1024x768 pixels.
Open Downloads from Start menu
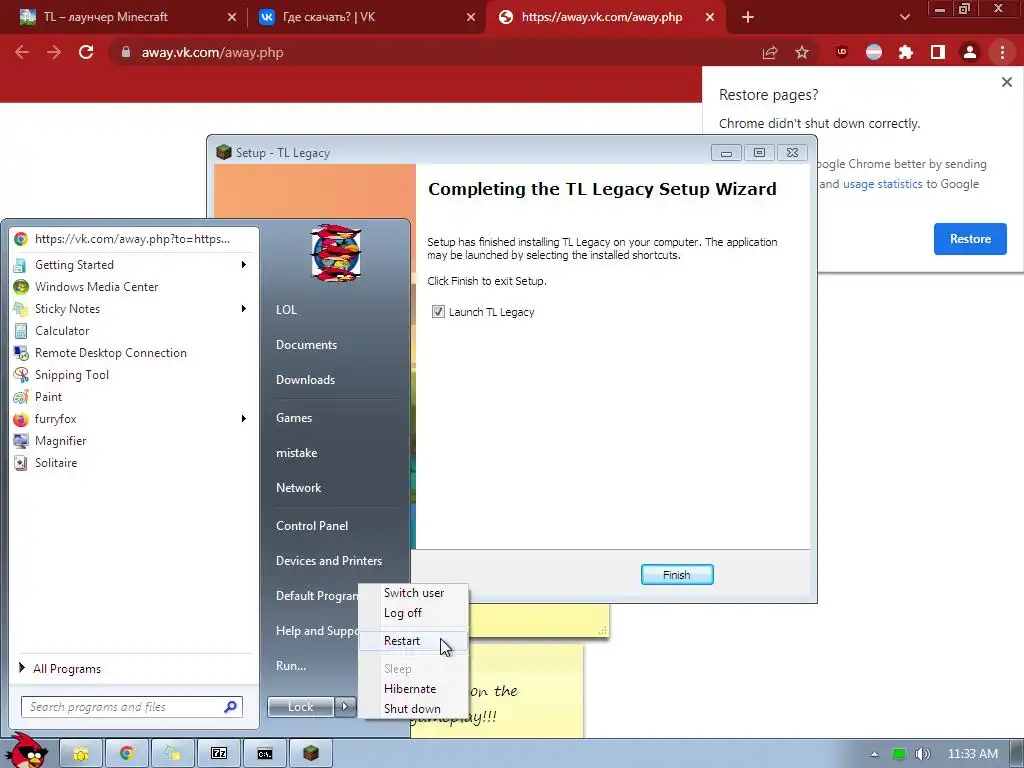[x=306, y=380]
